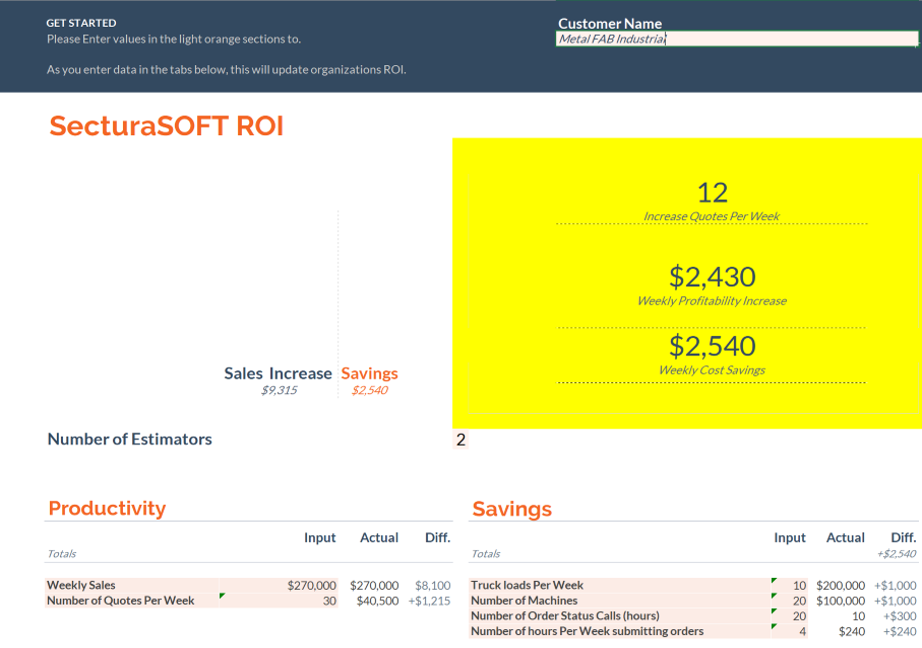Click the Weekly Sales row label
This screenshot has width=922, height=648.
81,585
